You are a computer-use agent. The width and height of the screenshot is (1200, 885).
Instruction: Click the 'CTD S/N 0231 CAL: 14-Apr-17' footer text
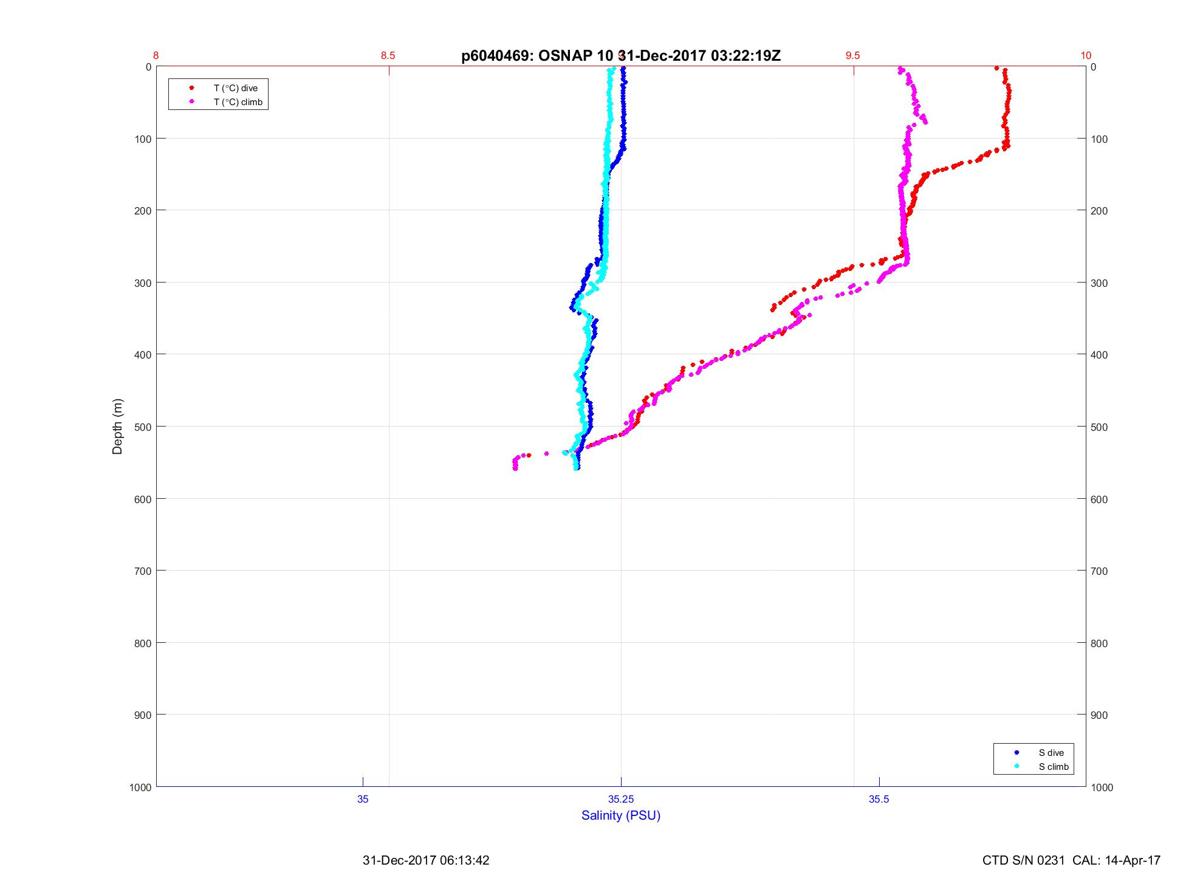(1072, 860)
